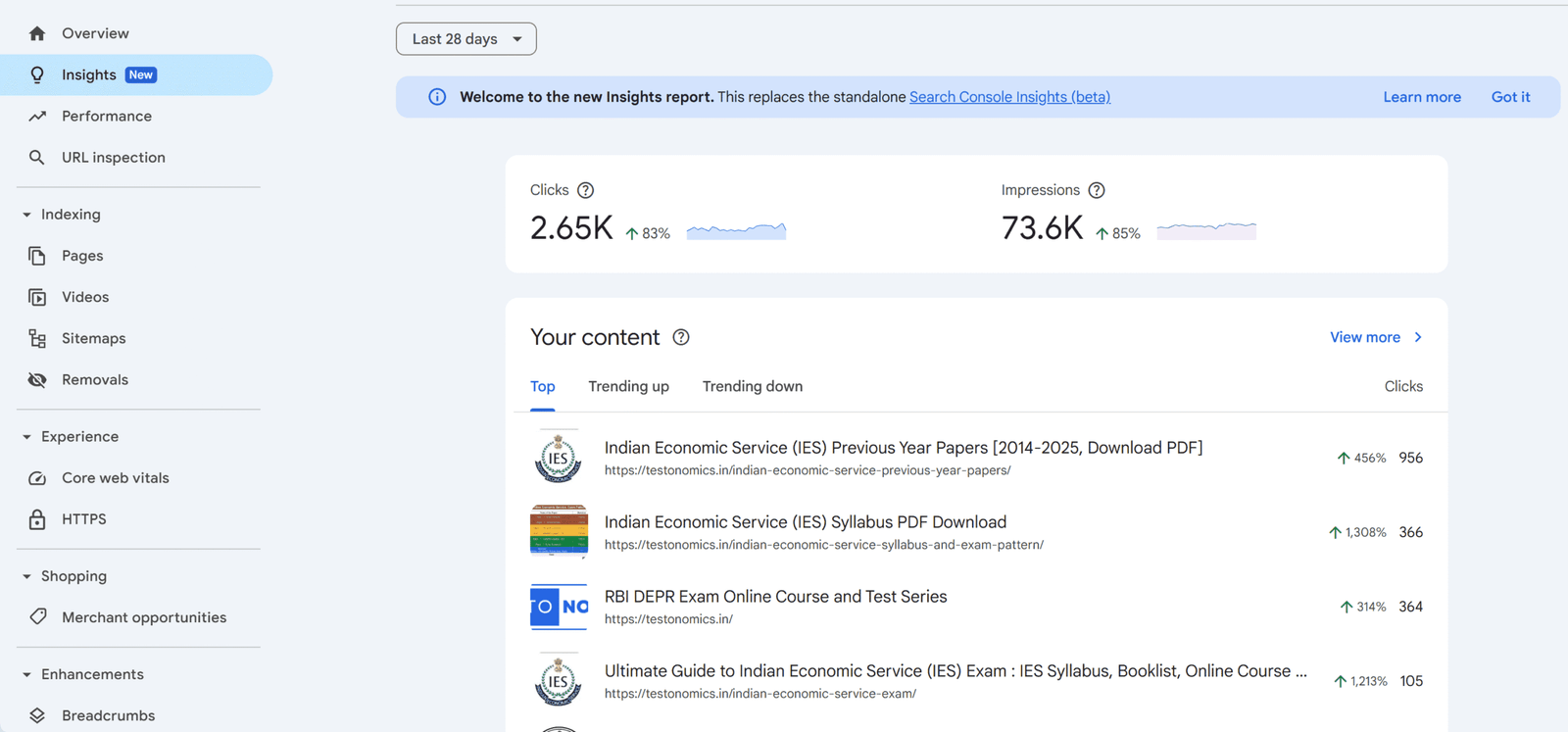This screenshot has width=1568, height=732.
Task: Click View more for Your content
Action: pos(1365,337)
